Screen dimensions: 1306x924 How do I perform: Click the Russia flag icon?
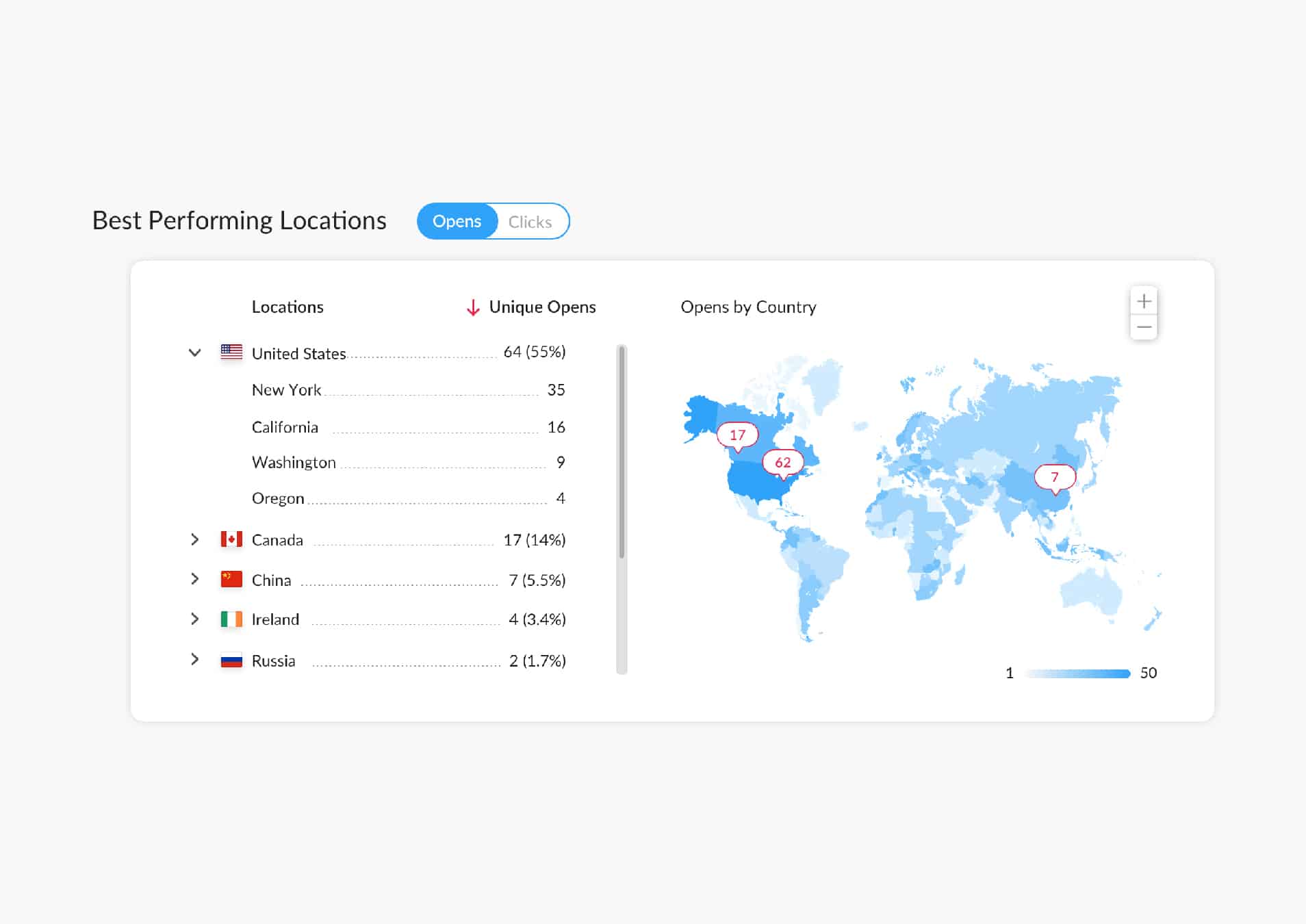click(x=231, y=660)
